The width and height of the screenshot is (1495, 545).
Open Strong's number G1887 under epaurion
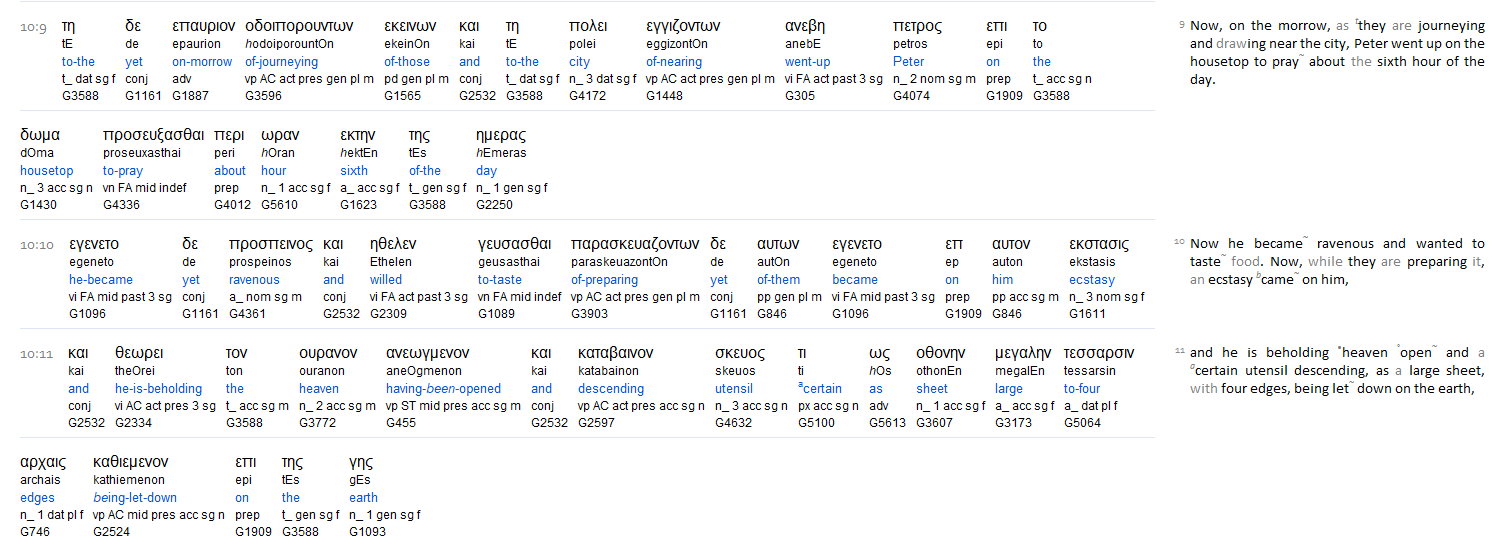click(190, 96)
